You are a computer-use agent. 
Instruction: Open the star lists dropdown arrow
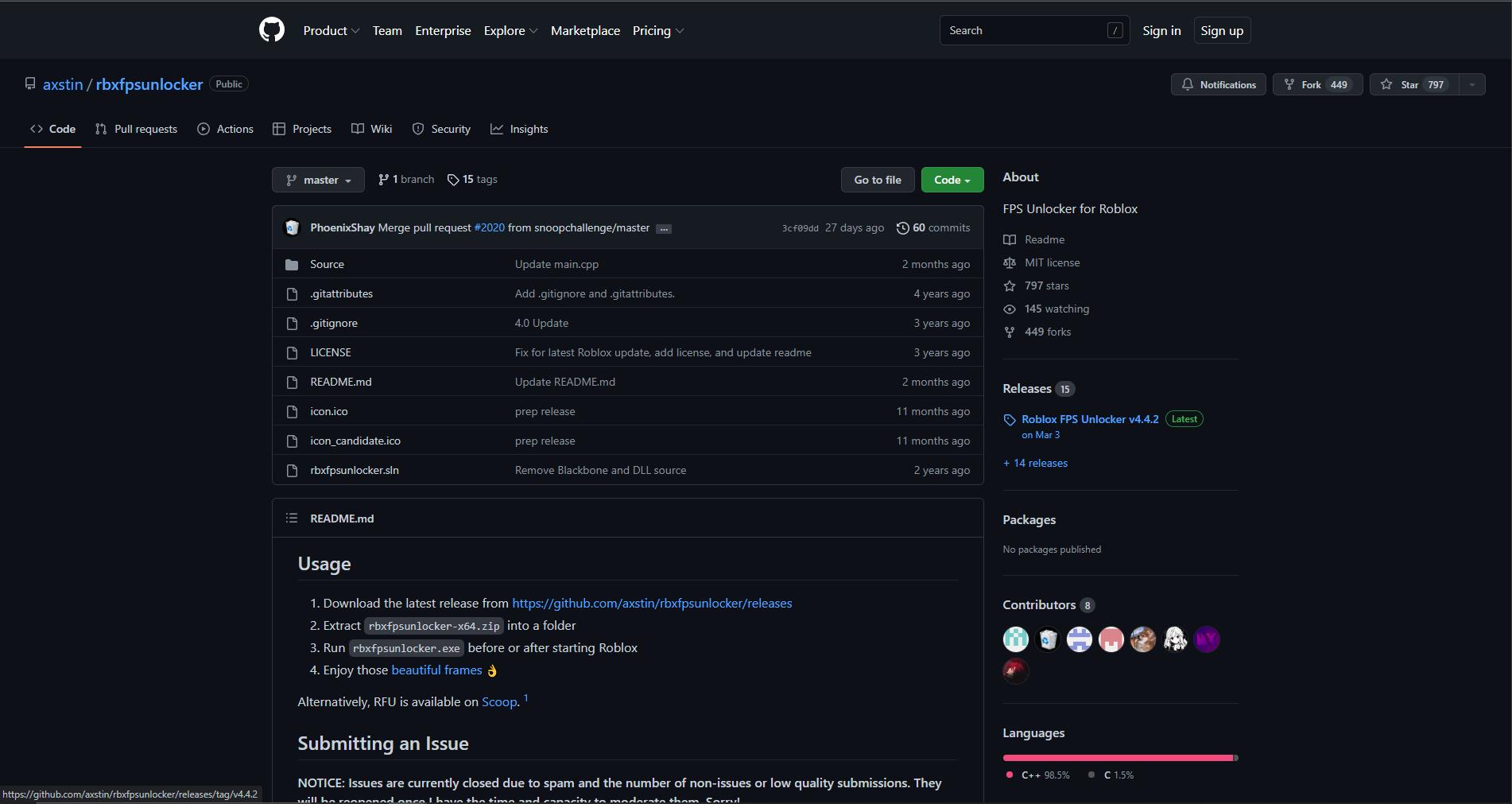1472,84
